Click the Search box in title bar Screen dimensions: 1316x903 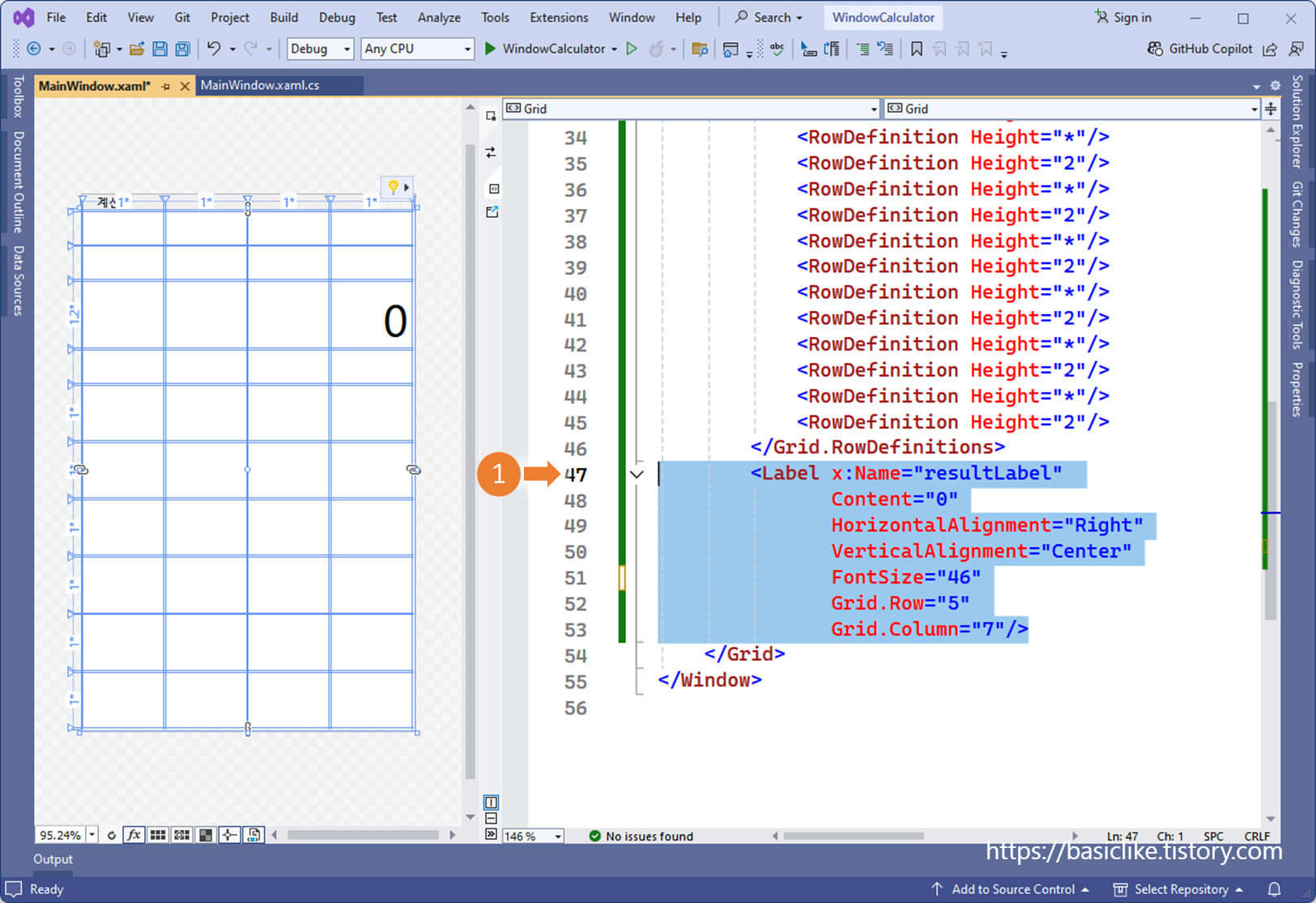[x=769, y=17]
